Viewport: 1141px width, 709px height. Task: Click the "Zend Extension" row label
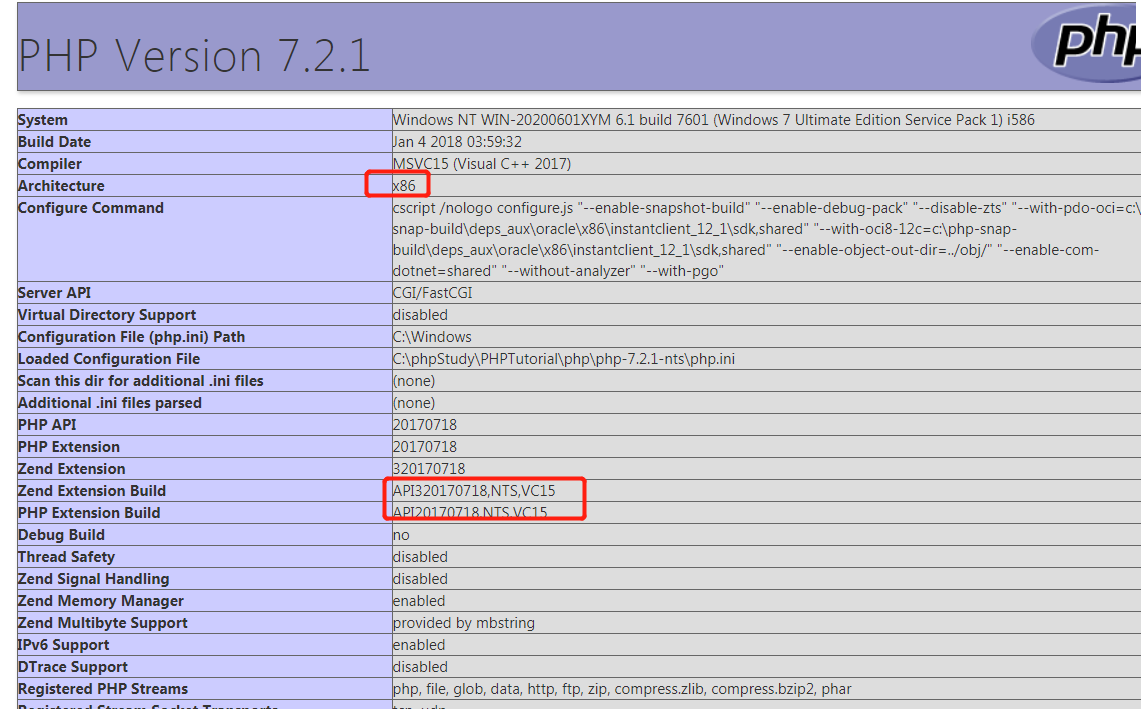click(71, 469)
